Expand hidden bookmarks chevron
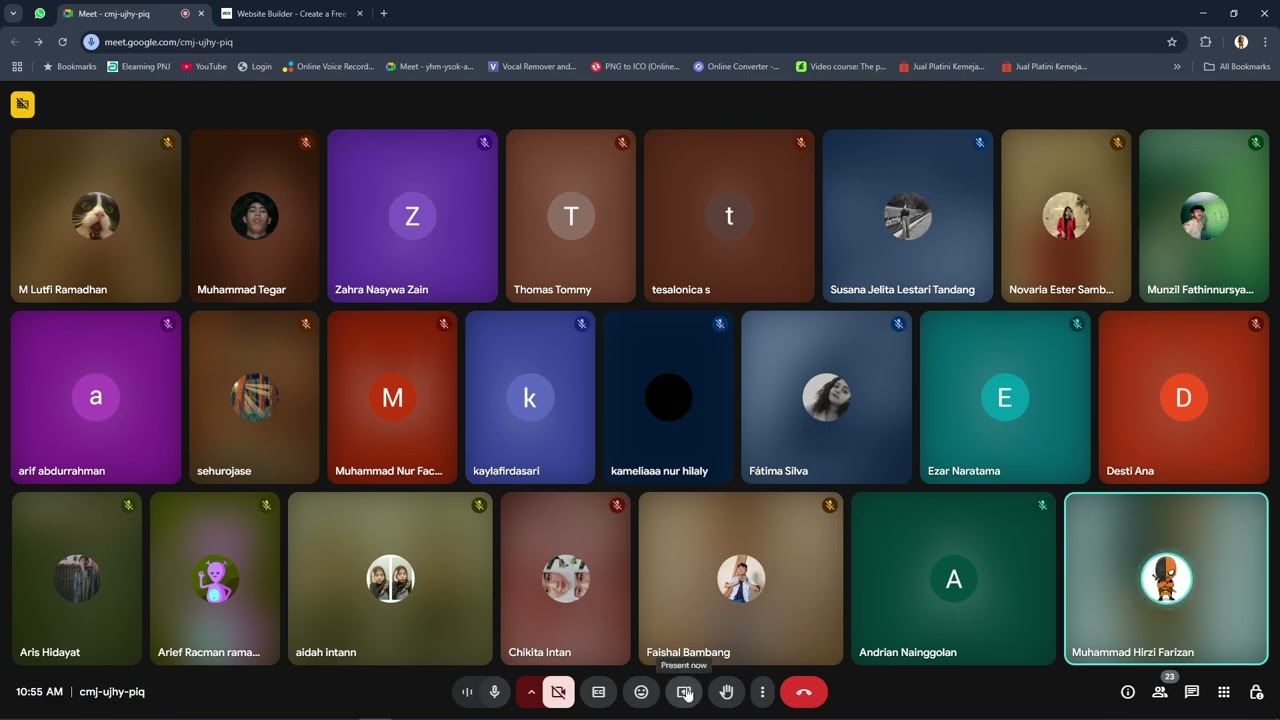1280x720 pixels. (x=1177, y=67)
